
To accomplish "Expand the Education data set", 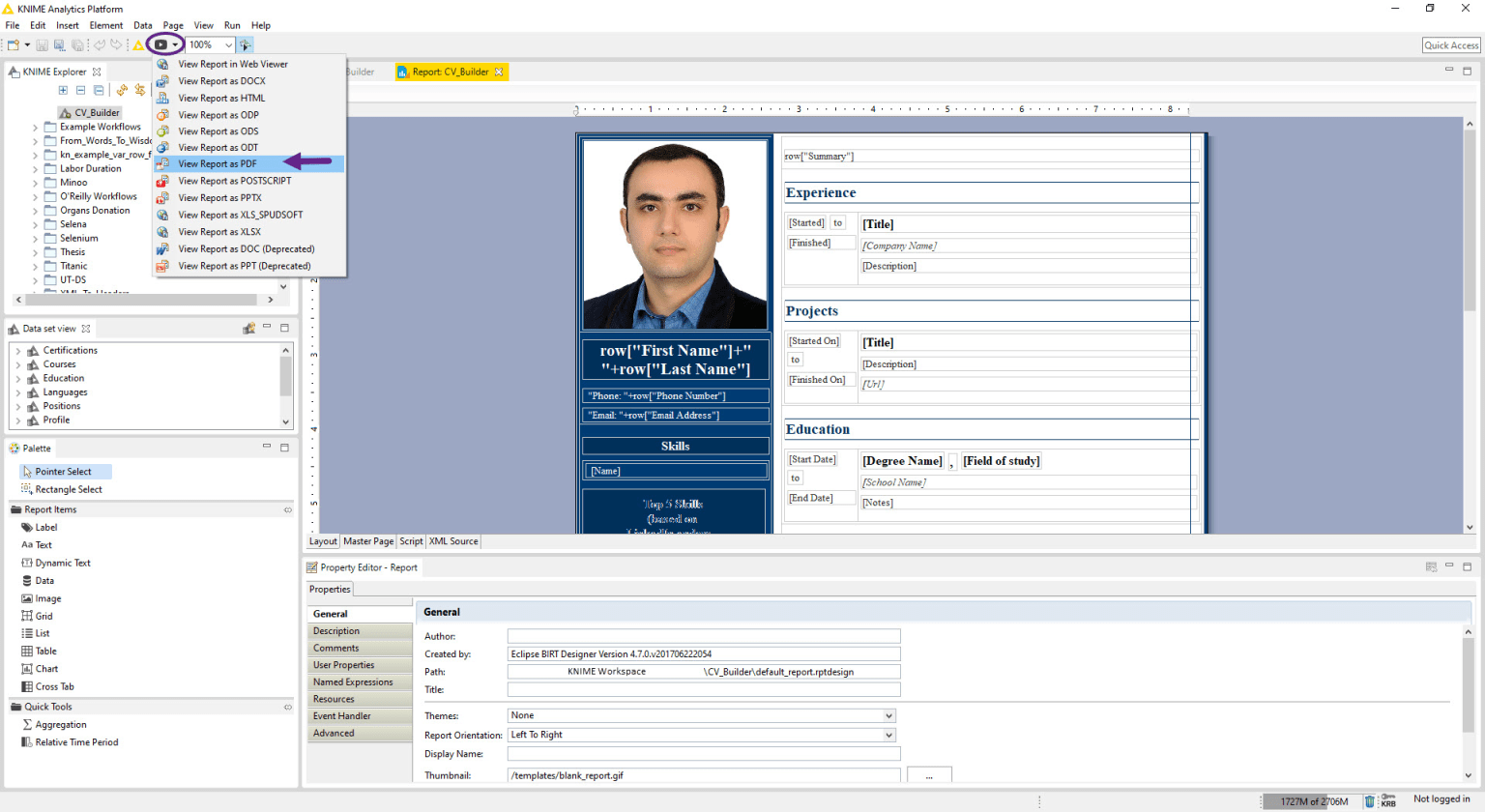I will coord(18,378).
